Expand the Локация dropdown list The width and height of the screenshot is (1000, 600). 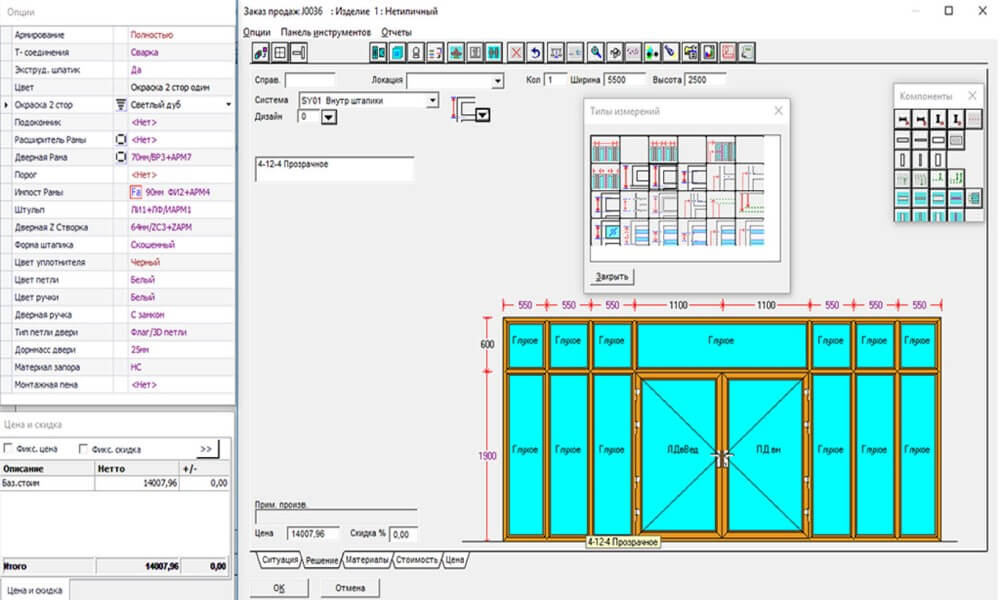[x=497, y=81]
